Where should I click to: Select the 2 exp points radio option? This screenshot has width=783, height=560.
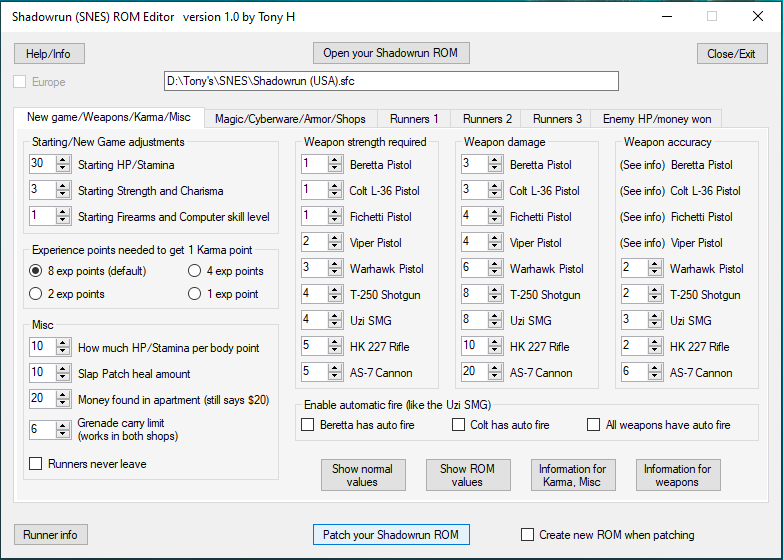coord(36,294)
